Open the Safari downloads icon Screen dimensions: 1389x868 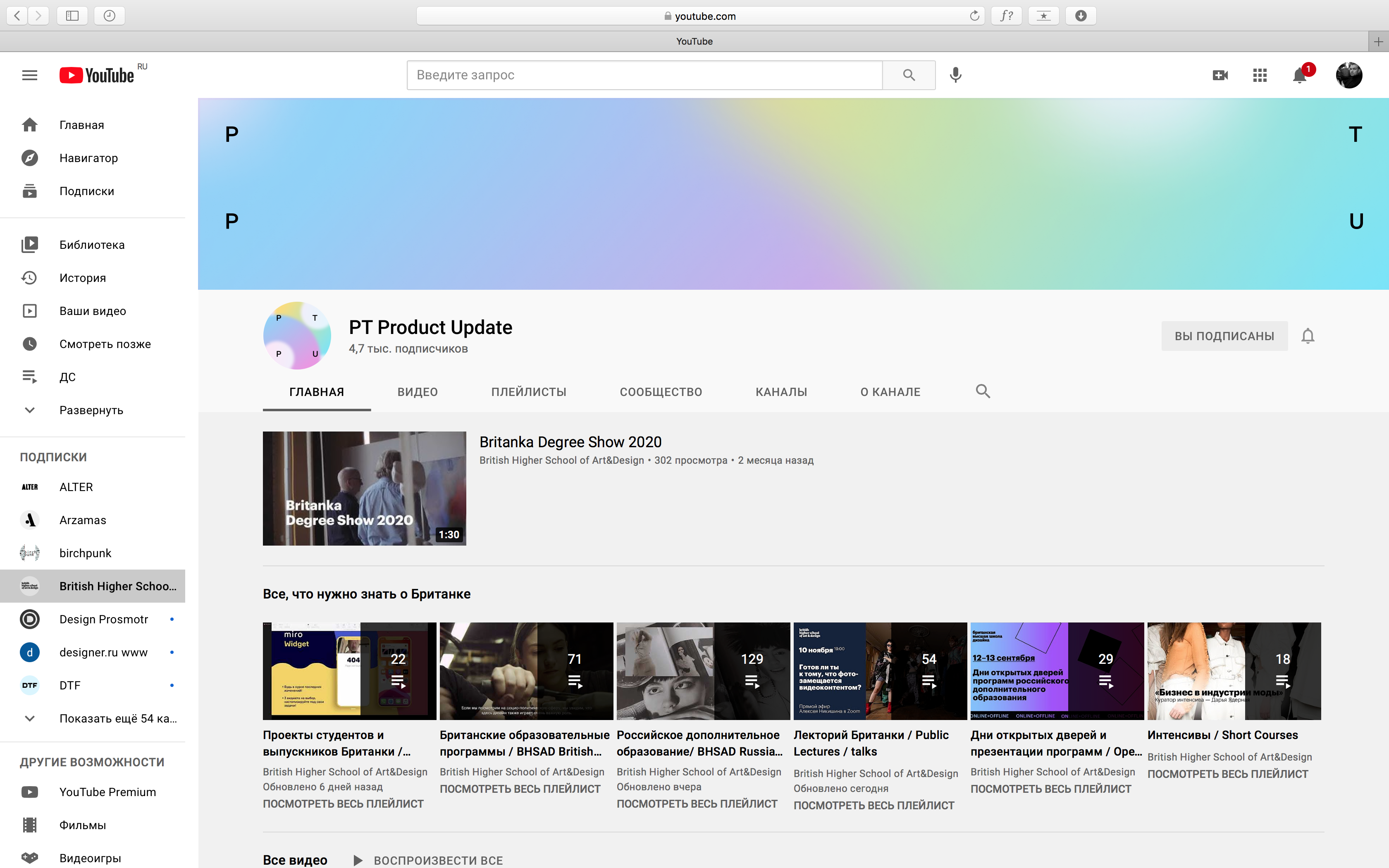(1080, 16)
